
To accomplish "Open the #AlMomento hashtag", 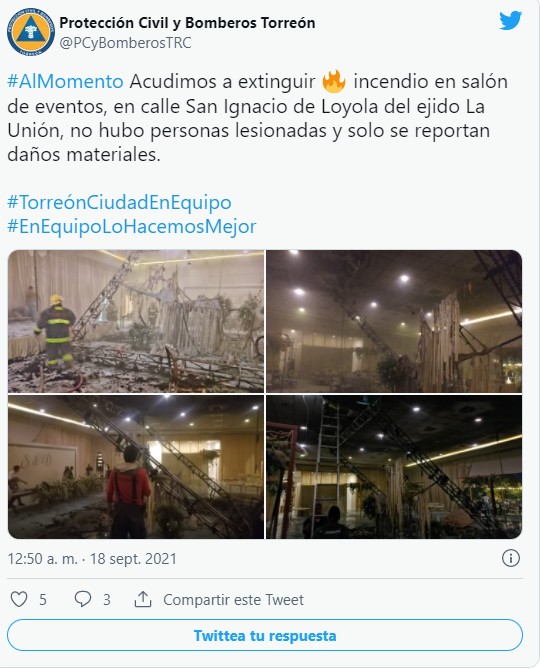I will point(65,81).
